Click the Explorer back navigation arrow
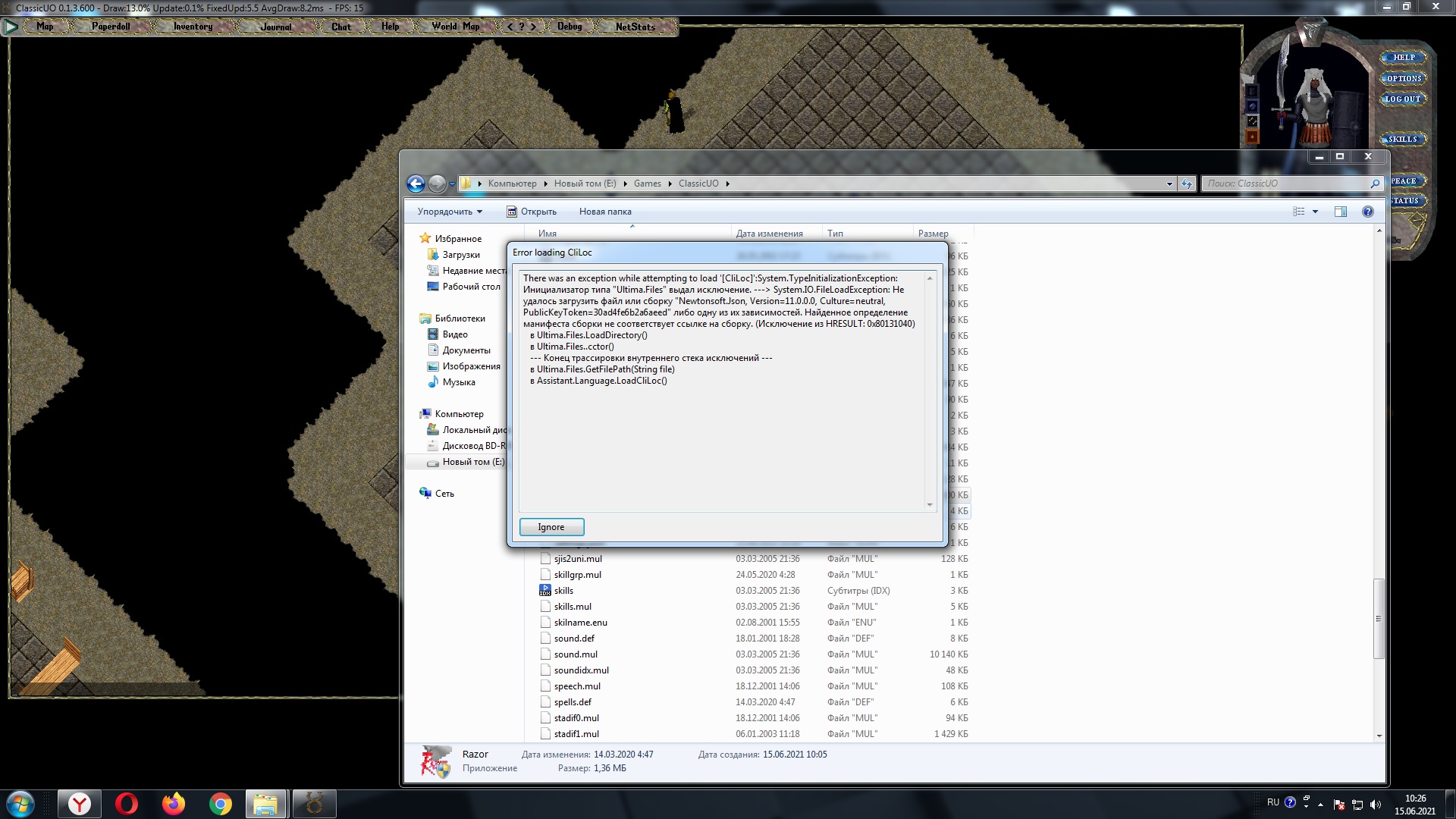 pyautogui.click(x=416, y=184)
